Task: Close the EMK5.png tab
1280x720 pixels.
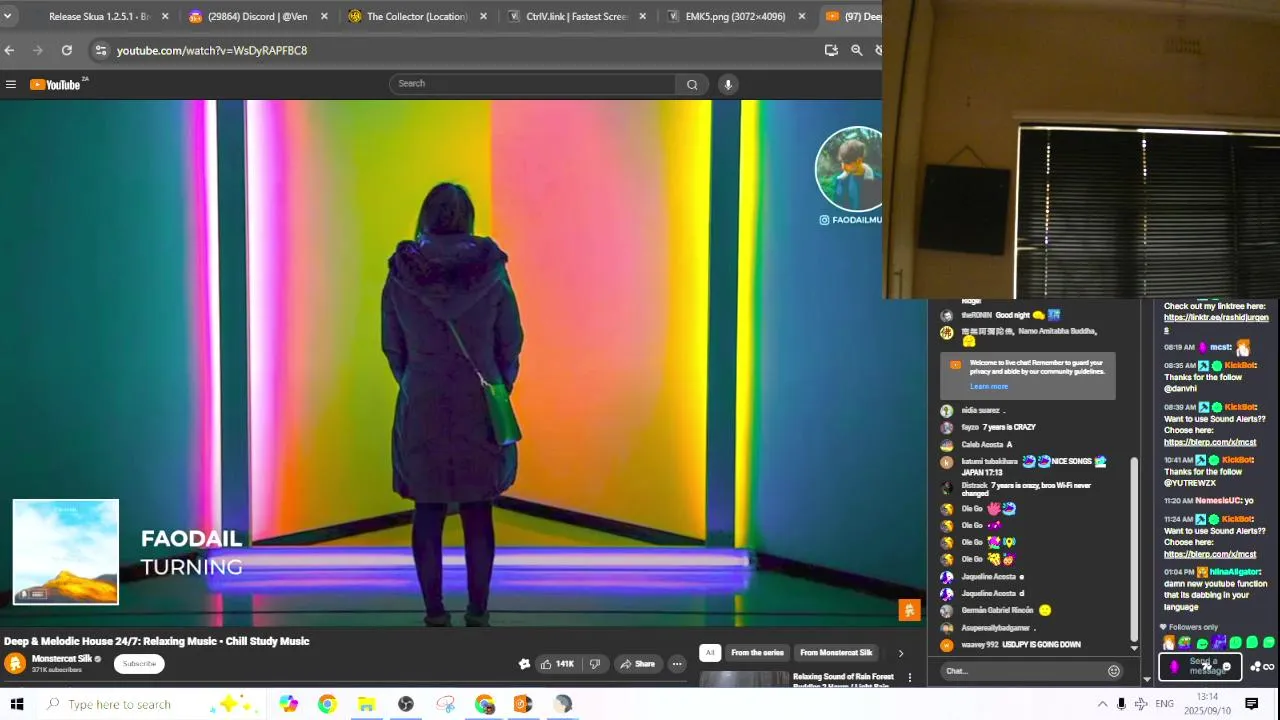Action: tap(801, 16)
